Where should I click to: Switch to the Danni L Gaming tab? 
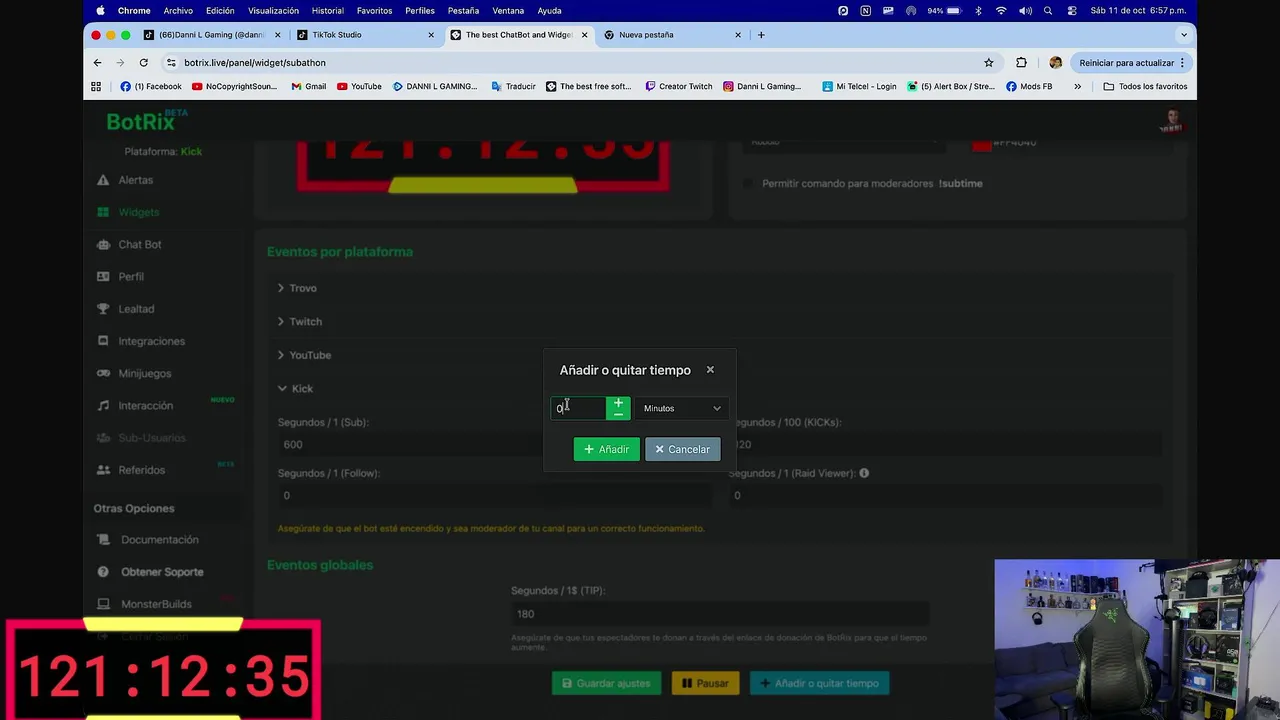pyautogui.click(x=210, y=35)
